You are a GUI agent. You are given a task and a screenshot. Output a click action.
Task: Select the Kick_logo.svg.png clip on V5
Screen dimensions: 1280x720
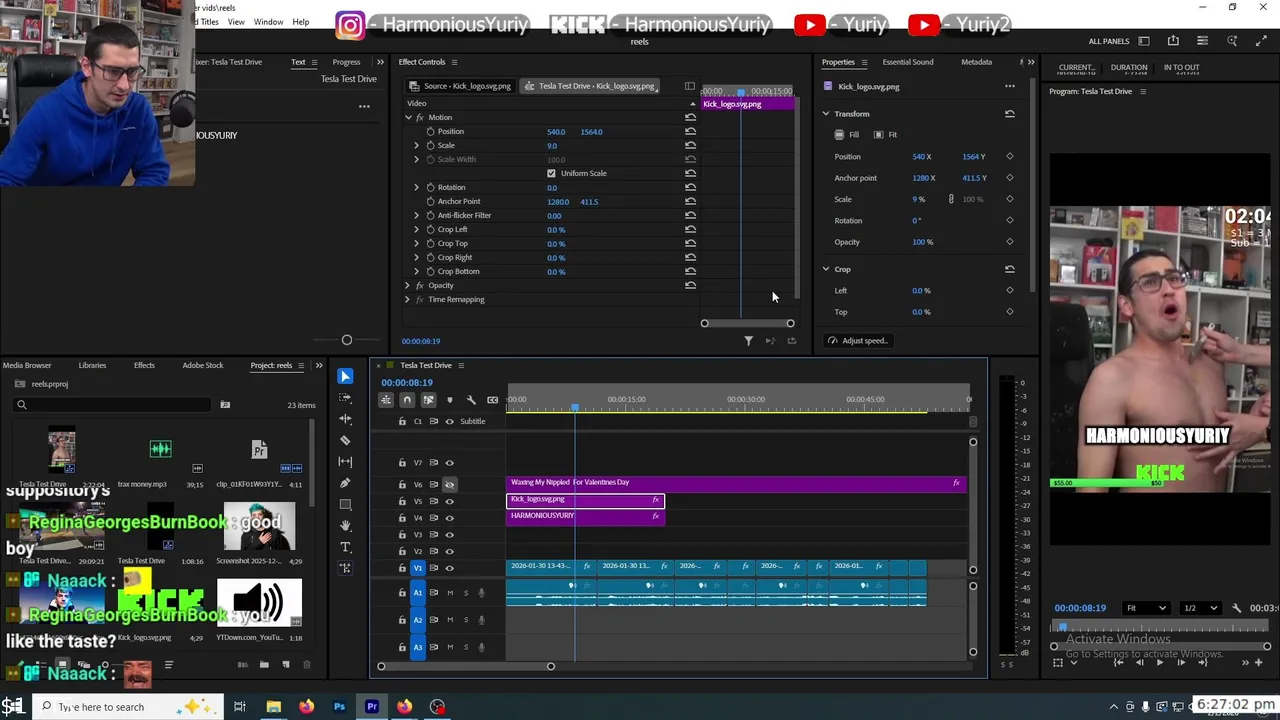[585, 500]
